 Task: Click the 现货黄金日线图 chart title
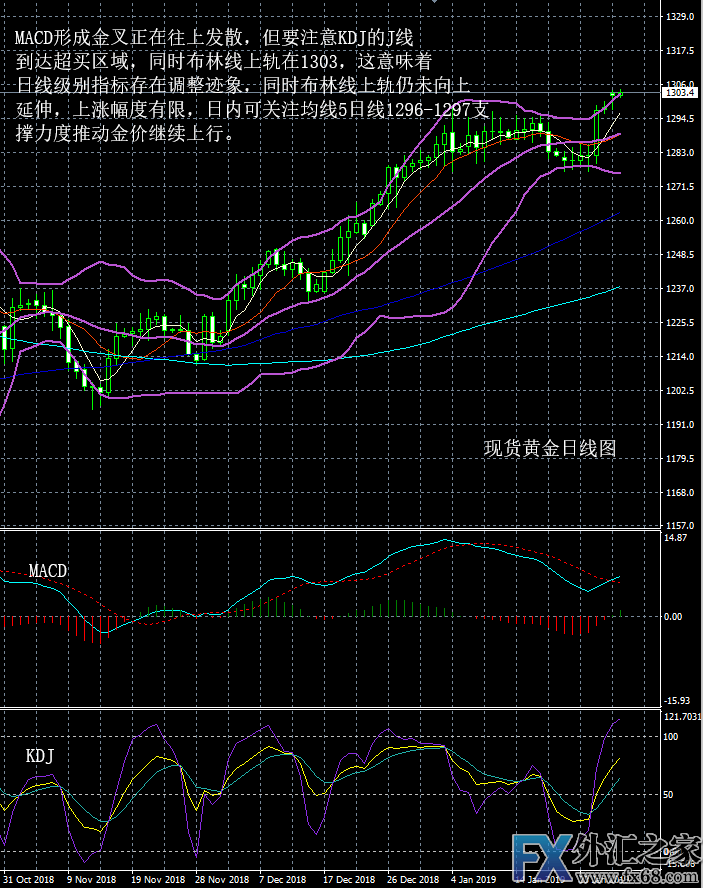[x=550, y=449]
